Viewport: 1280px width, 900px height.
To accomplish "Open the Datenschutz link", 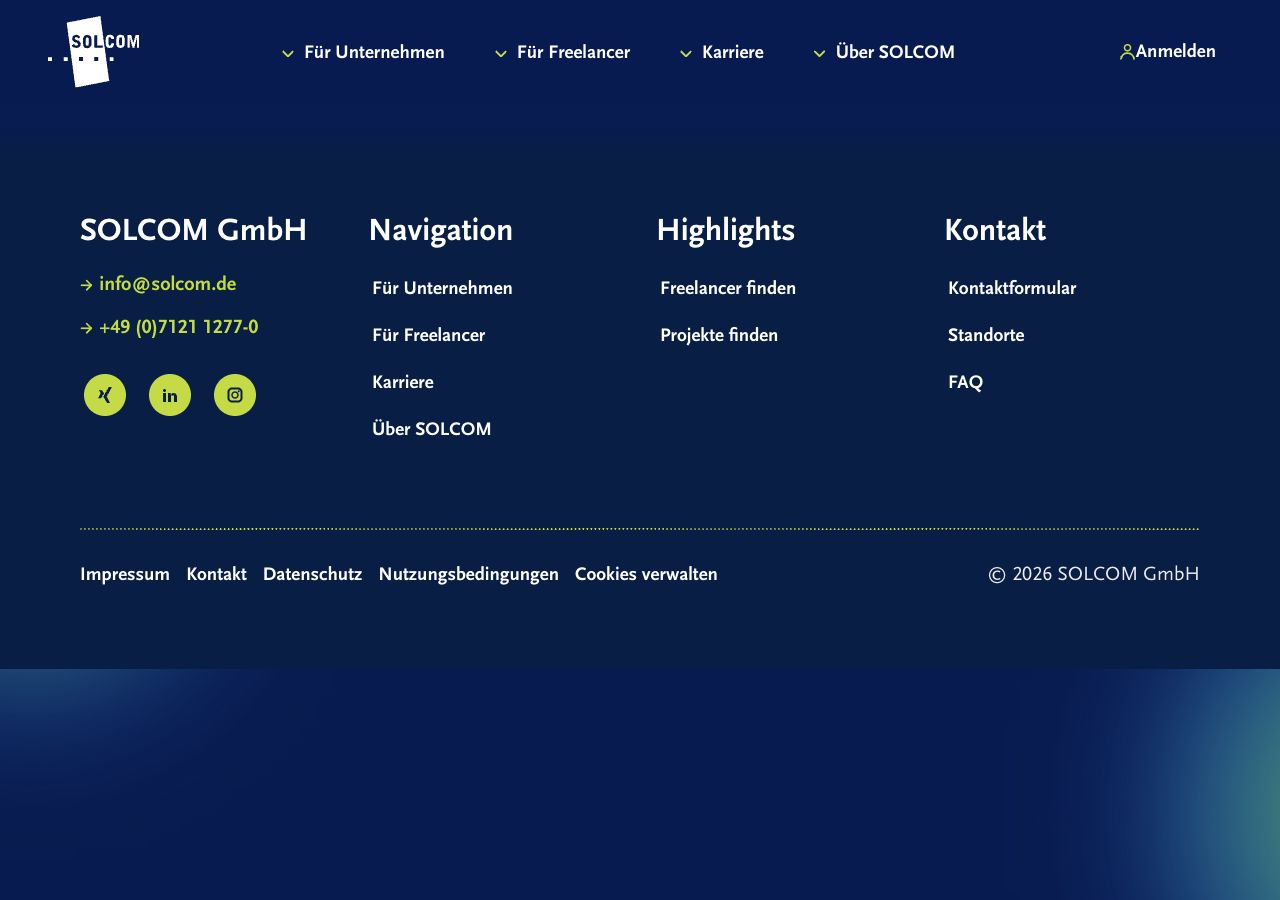I will [312, 574].
